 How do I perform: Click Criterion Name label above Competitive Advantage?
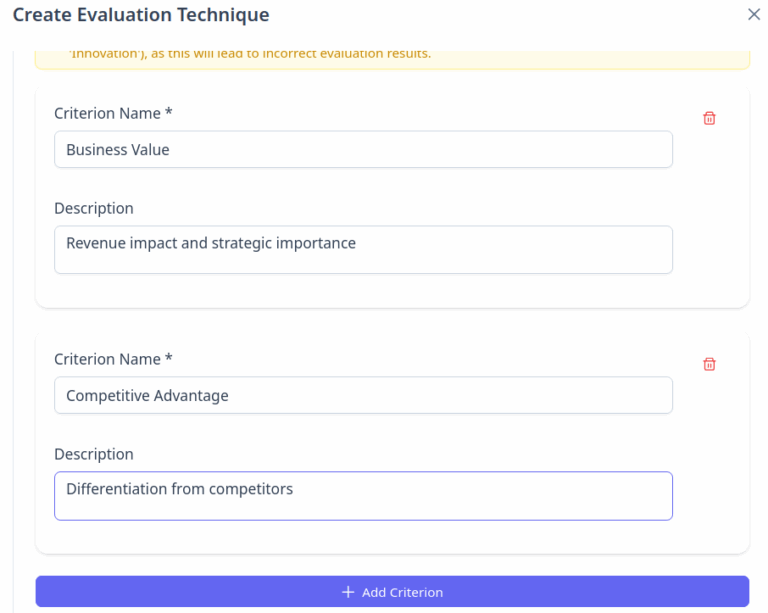click(107, 359)
